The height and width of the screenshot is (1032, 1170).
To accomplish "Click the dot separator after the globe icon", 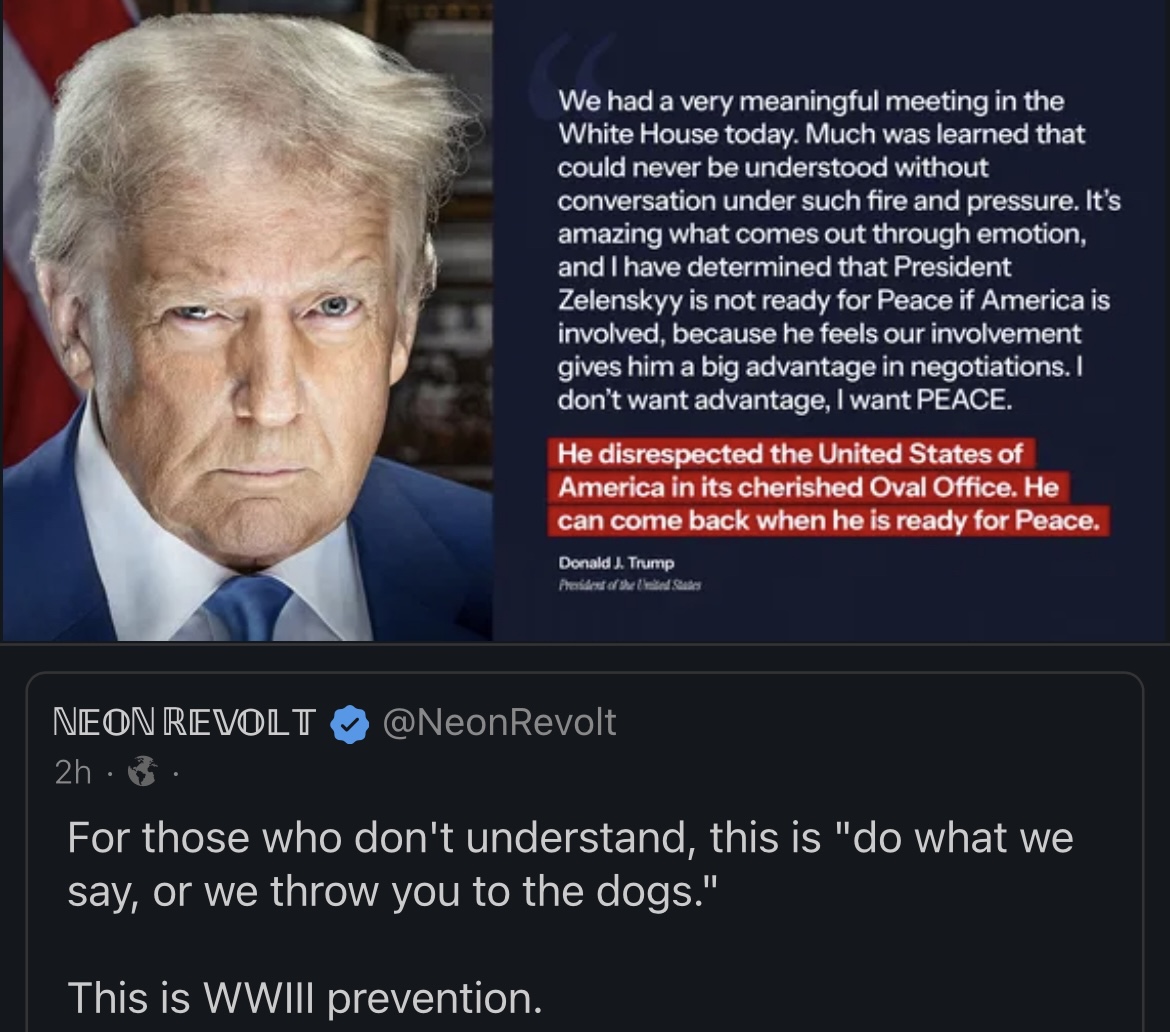I will pos(175,774).
